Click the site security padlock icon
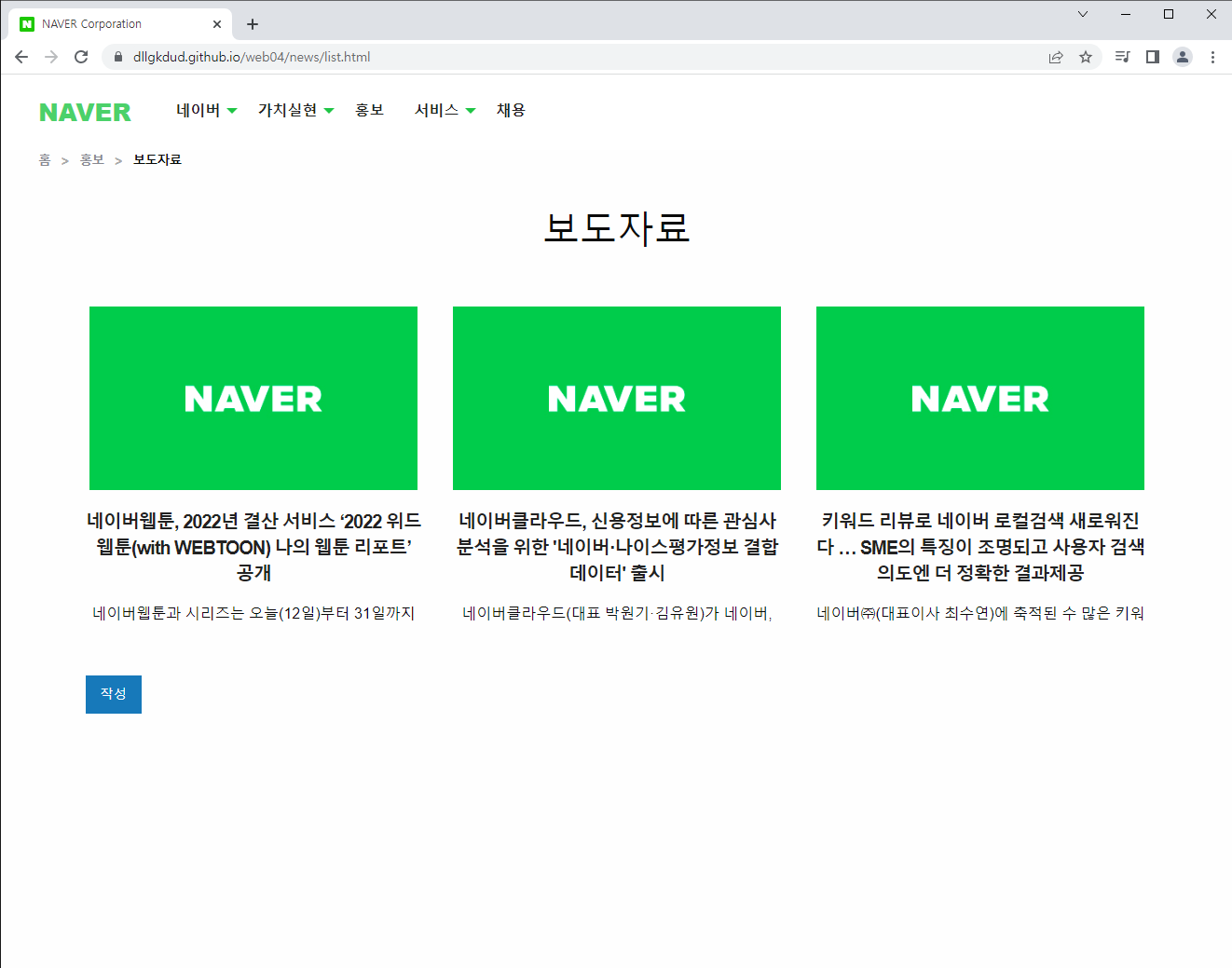 [117, 56]
